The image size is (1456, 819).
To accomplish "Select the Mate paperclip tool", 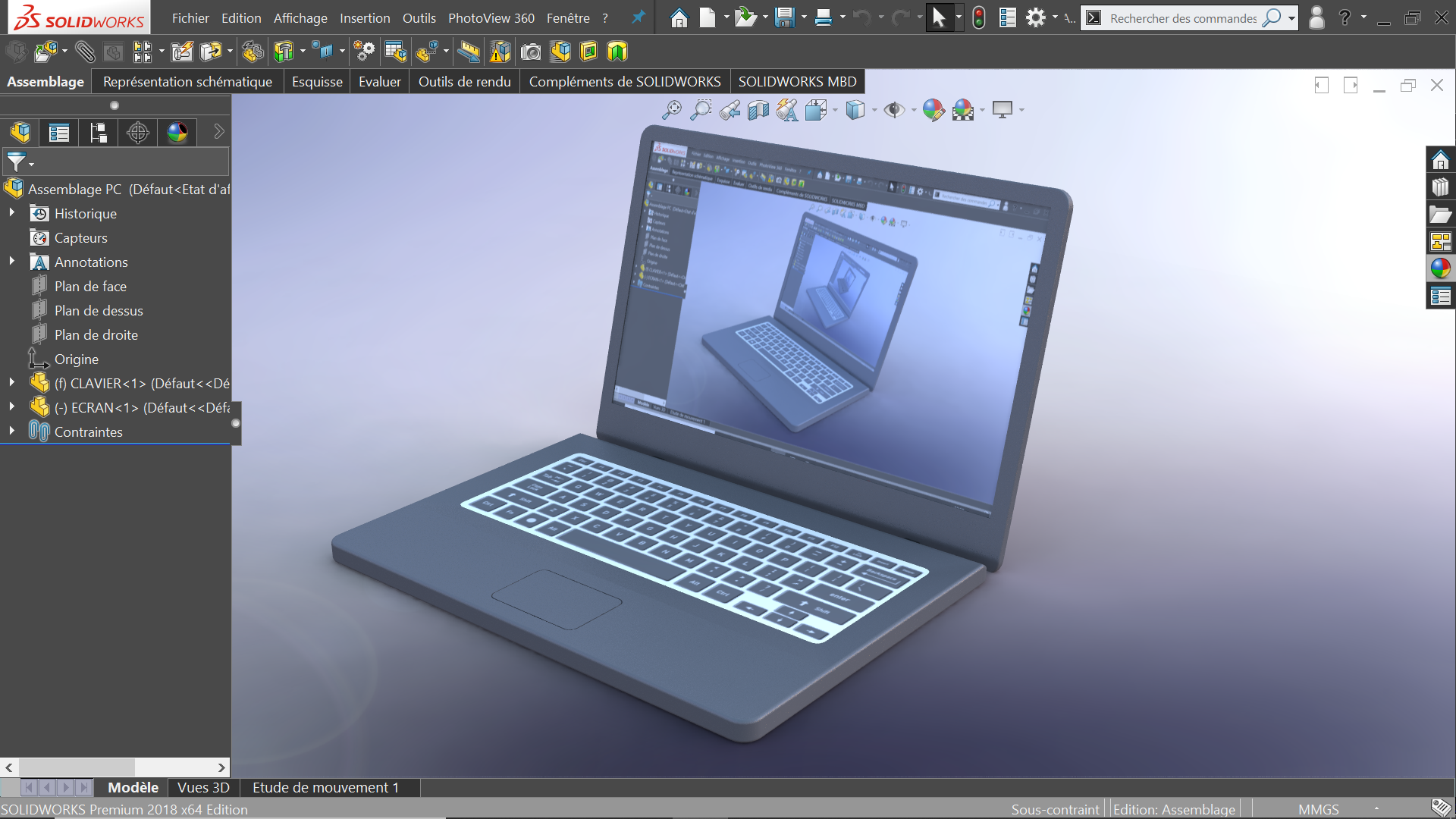I will (84, 52).
